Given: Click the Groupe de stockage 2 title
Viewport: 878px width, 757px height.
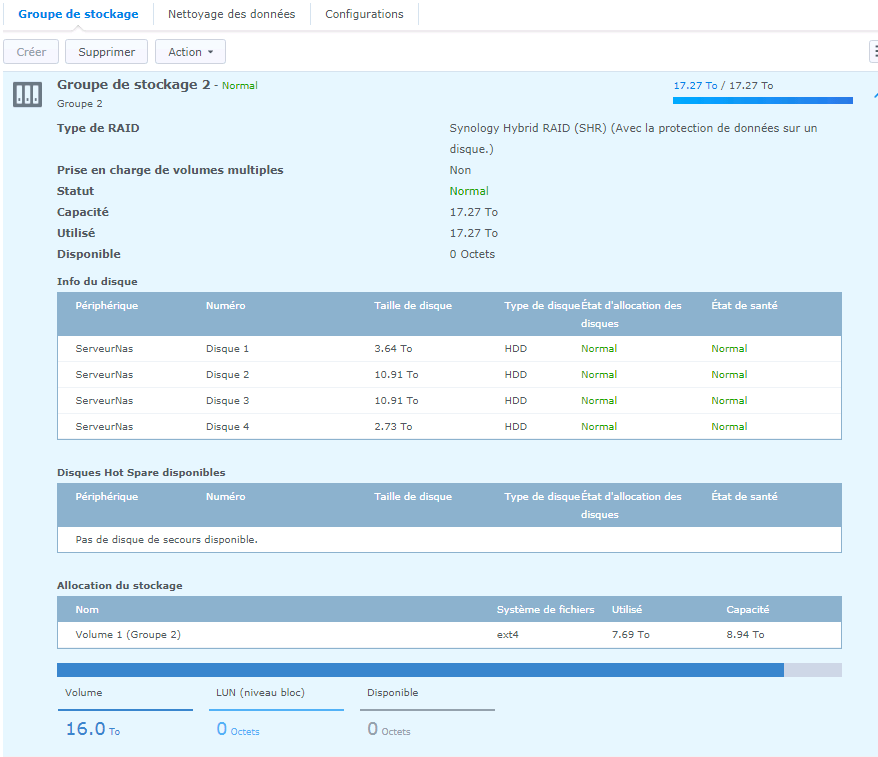Looking at the screenshot, I should point(133,85).
